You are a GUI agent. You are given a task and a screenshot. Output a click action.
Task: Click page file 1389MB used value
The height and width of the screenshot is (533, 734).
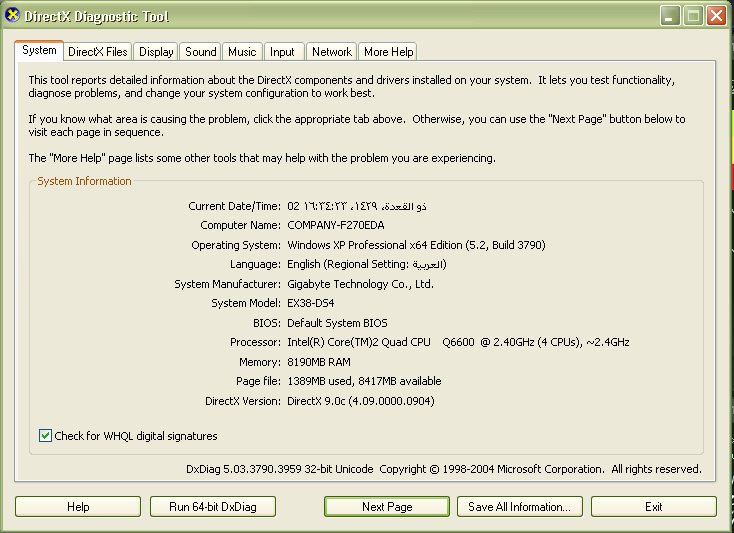[x=364, y=381]
